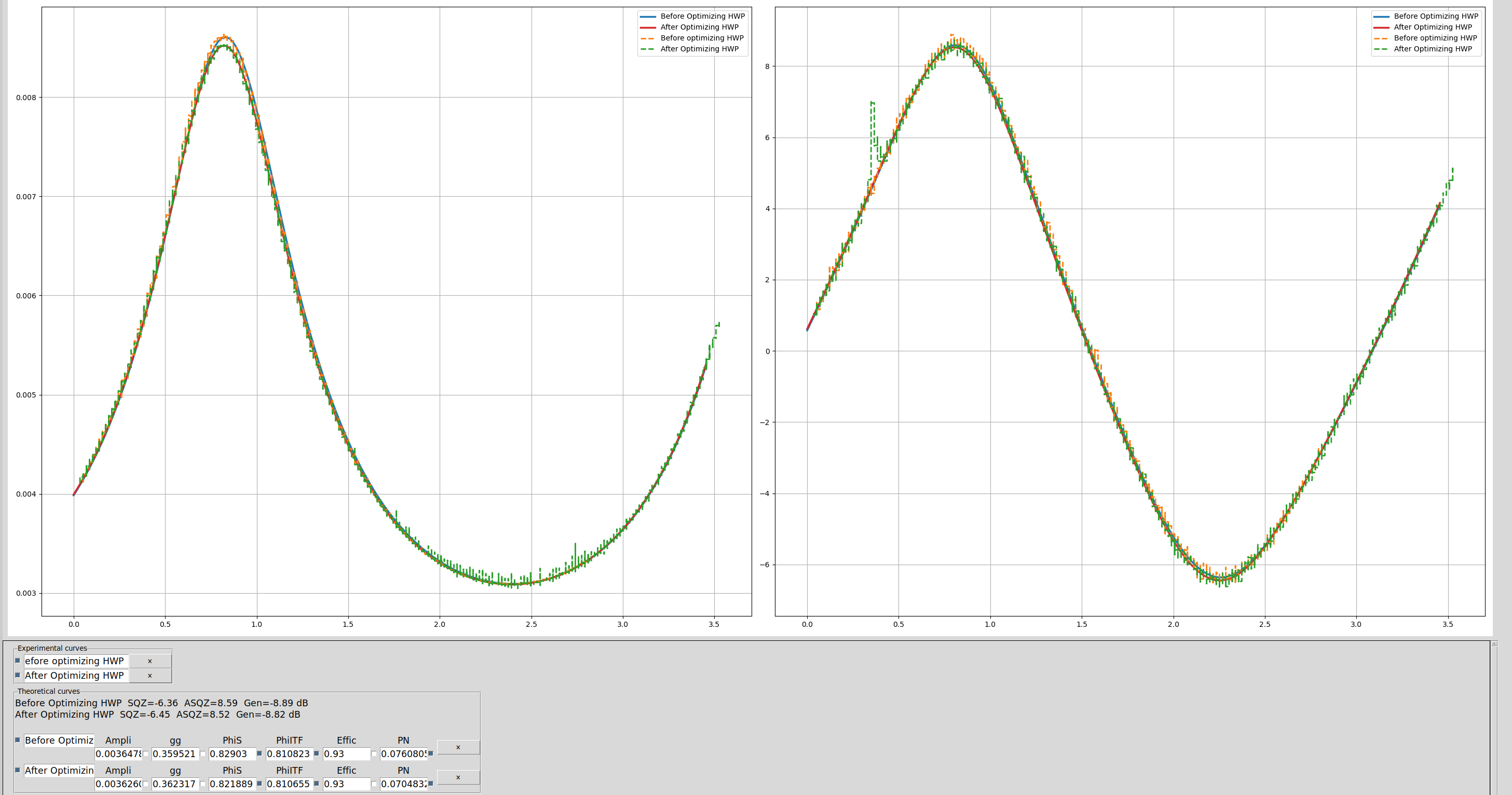
Task: Toggle visibility checkbox of After Optimizing experimental curve
Action: 18,675
